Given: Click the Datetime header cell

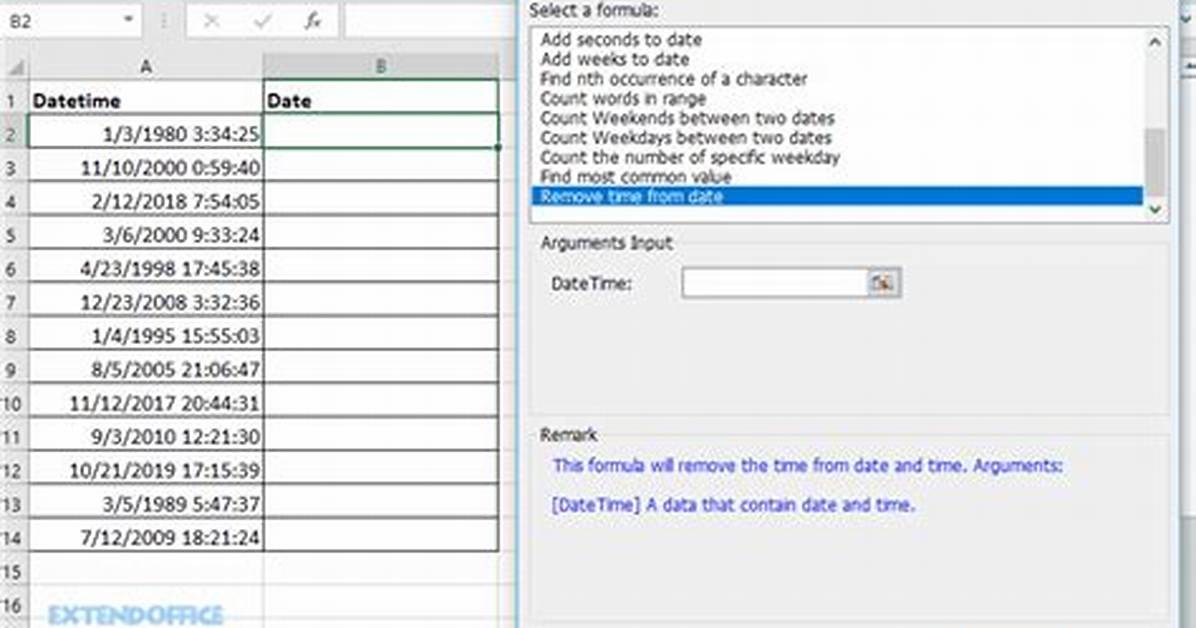Looking at the screenshot, I should click(x=146, y=100).
